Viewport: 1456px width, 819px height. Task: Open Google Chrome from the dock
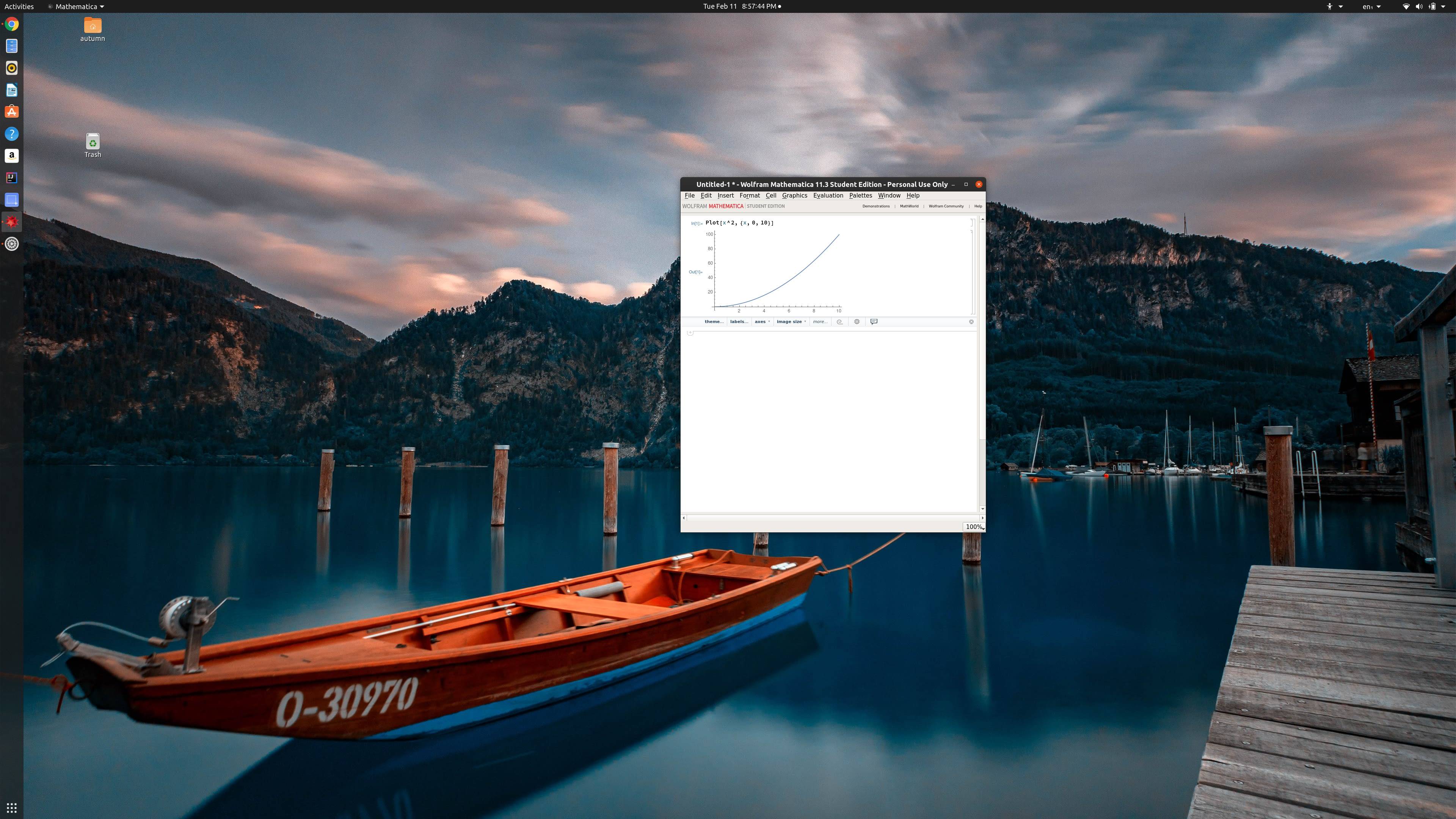pyautogui.click(x=11, y=24)
